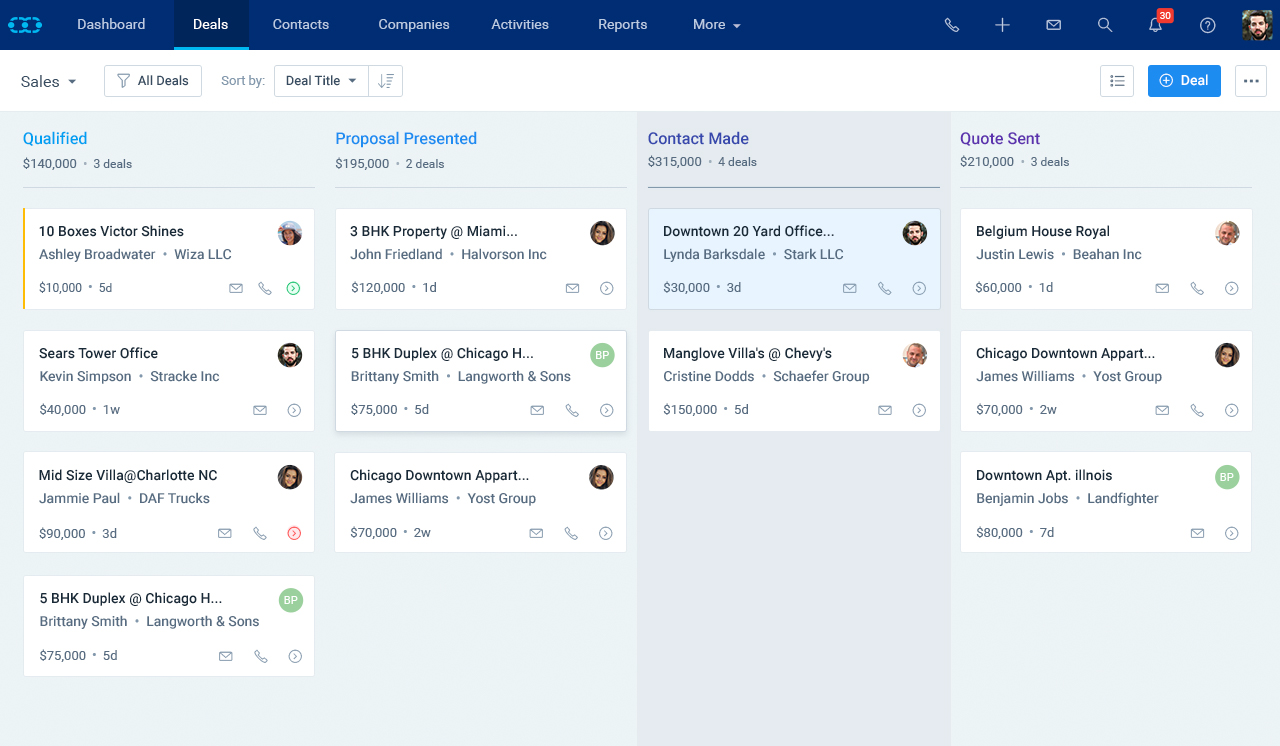Open the mail icon in header

click(x=1053, y=25)
